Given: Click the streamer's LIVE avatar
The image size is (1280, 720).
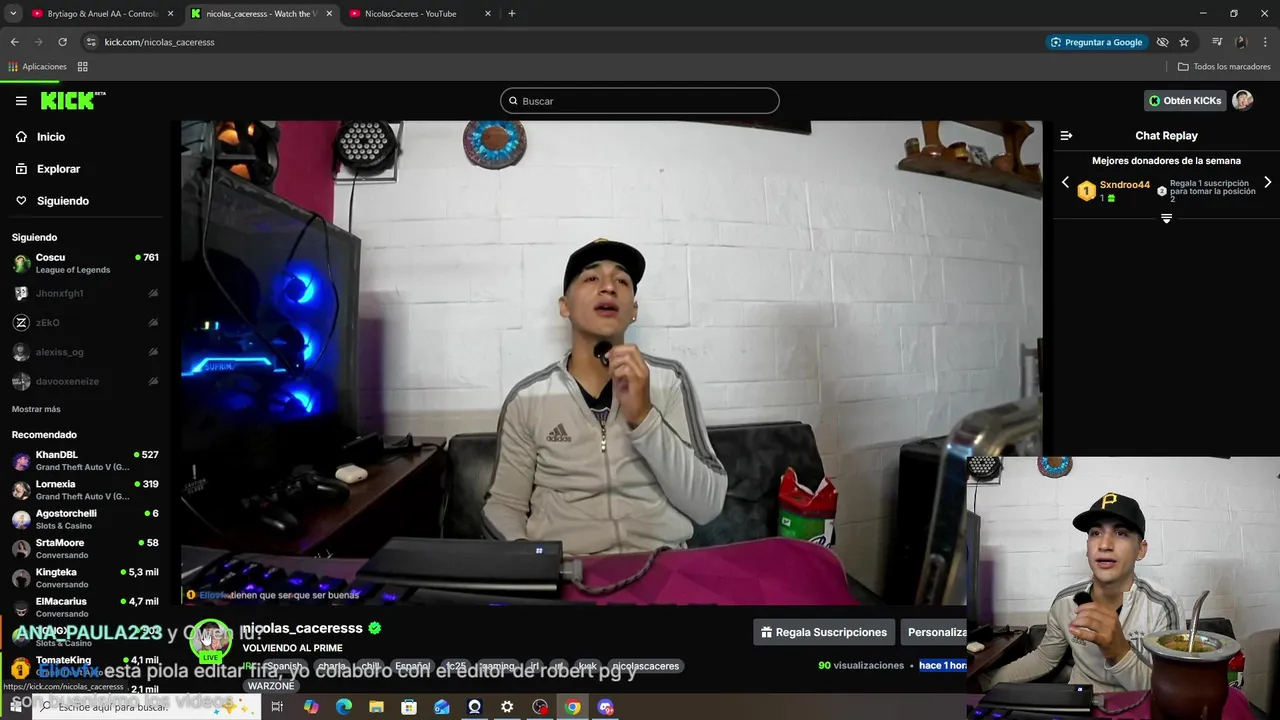Looking at the screenshot, I should pyautogui.click(x=210, y=641).
